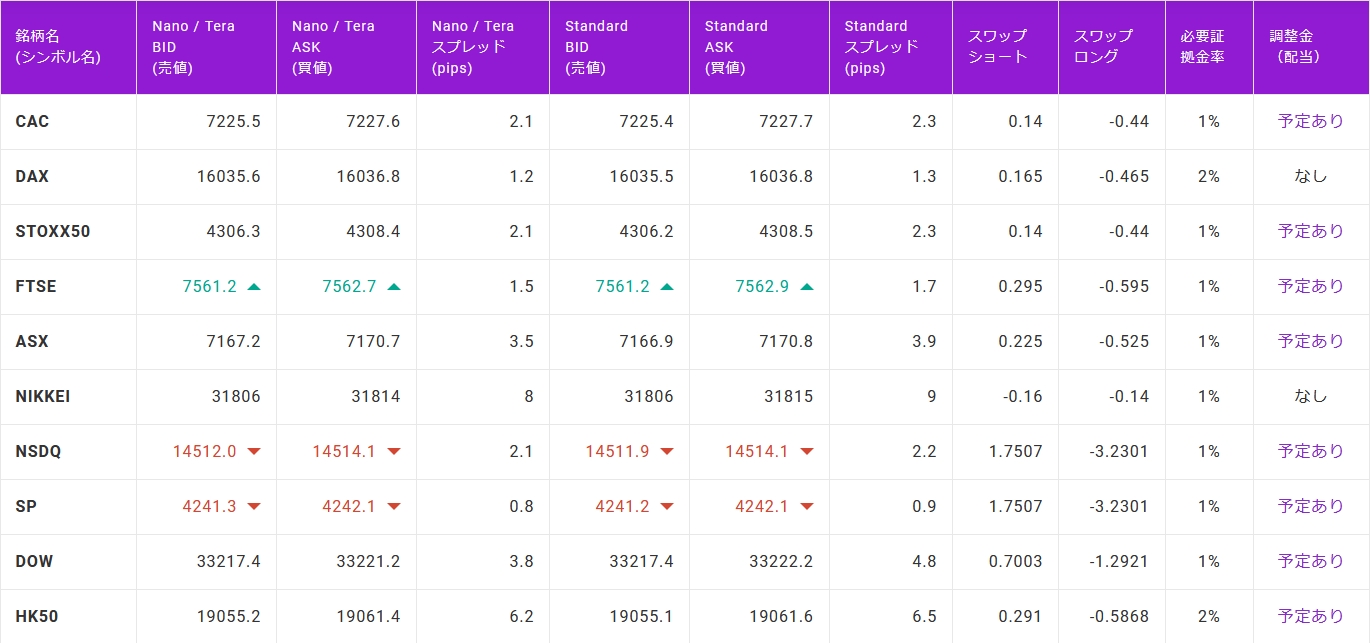
Task: Click the 2% margin rate in DAX row
Action: pos(1209,176)
